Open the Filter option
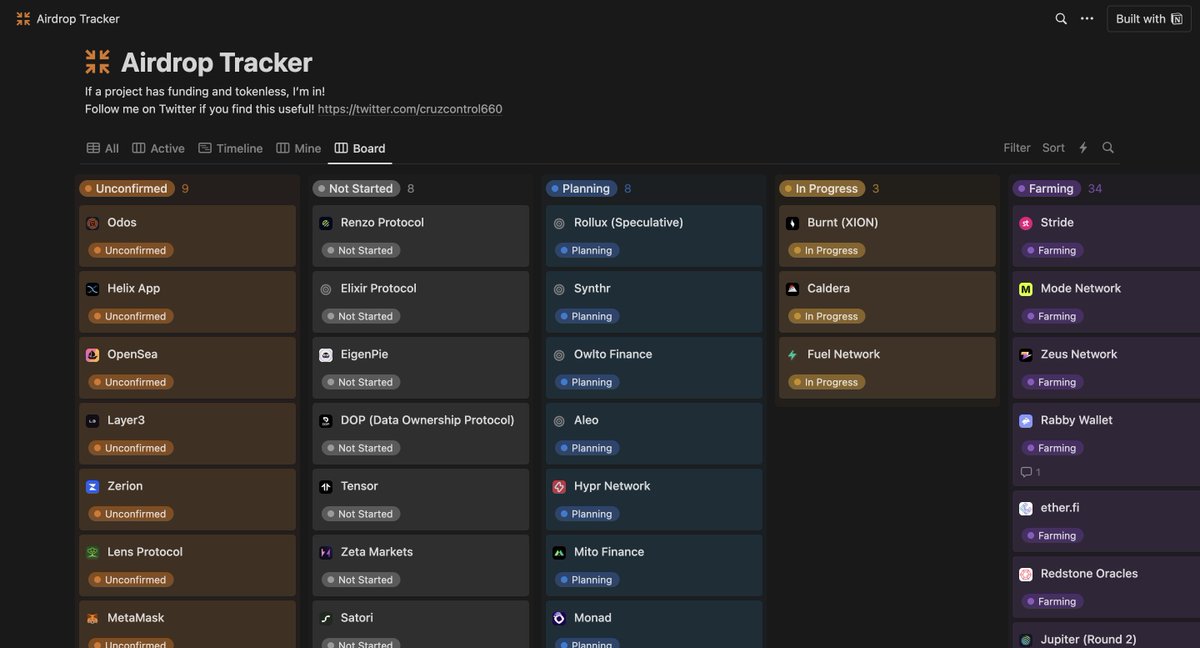 [x=1017, y=148]
